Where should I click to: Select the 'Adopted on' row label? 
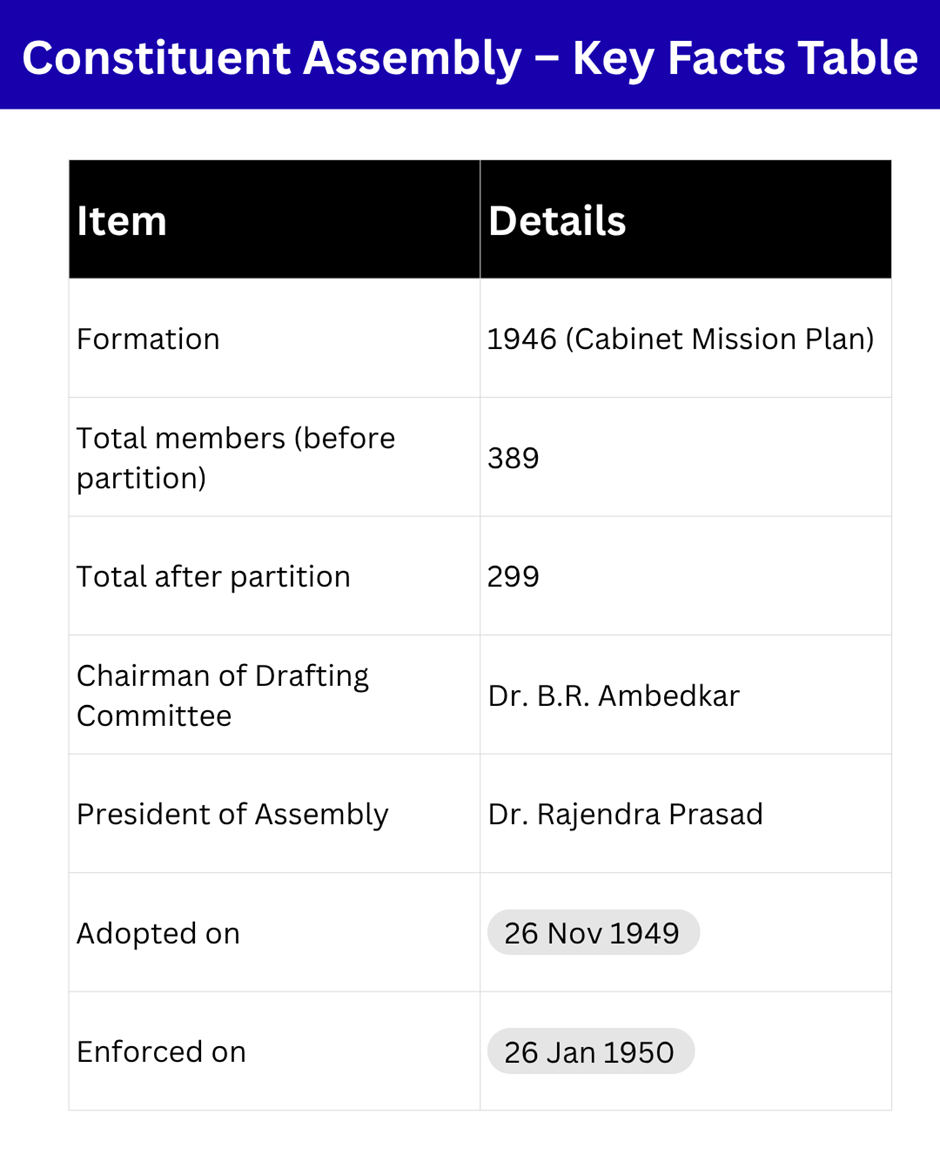[x=158, y=933]
